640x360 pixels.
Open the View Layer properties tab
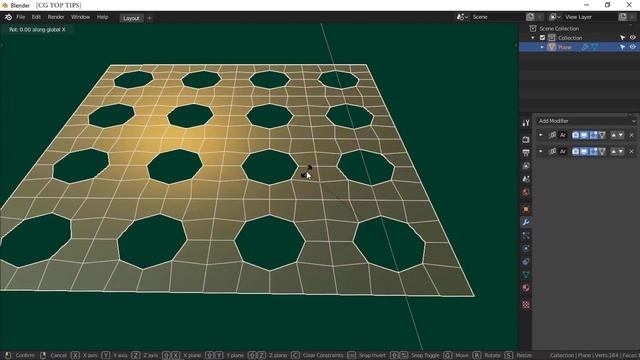(526, 166)
